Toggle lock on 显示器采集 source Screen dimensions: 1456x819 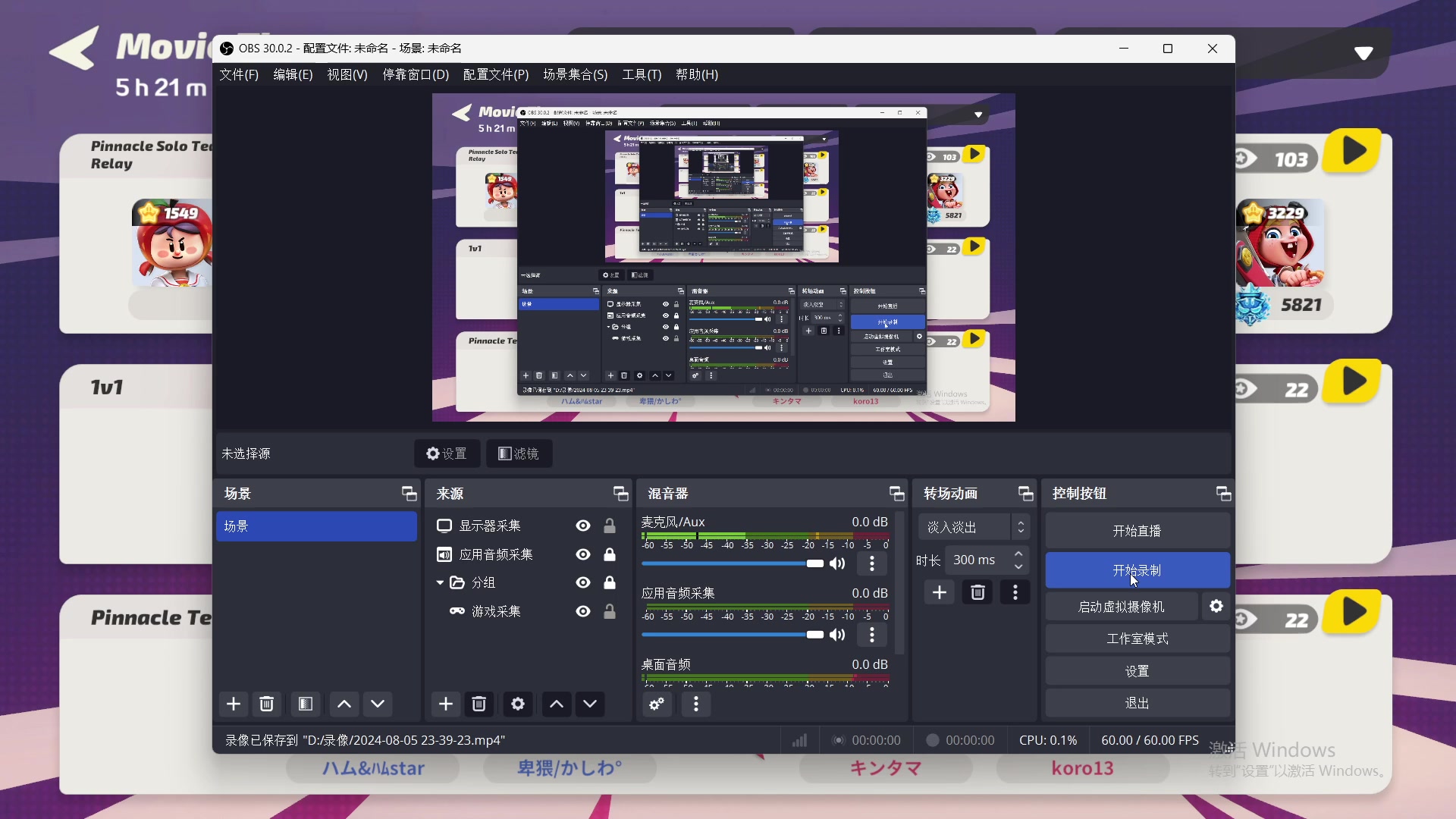610,526
